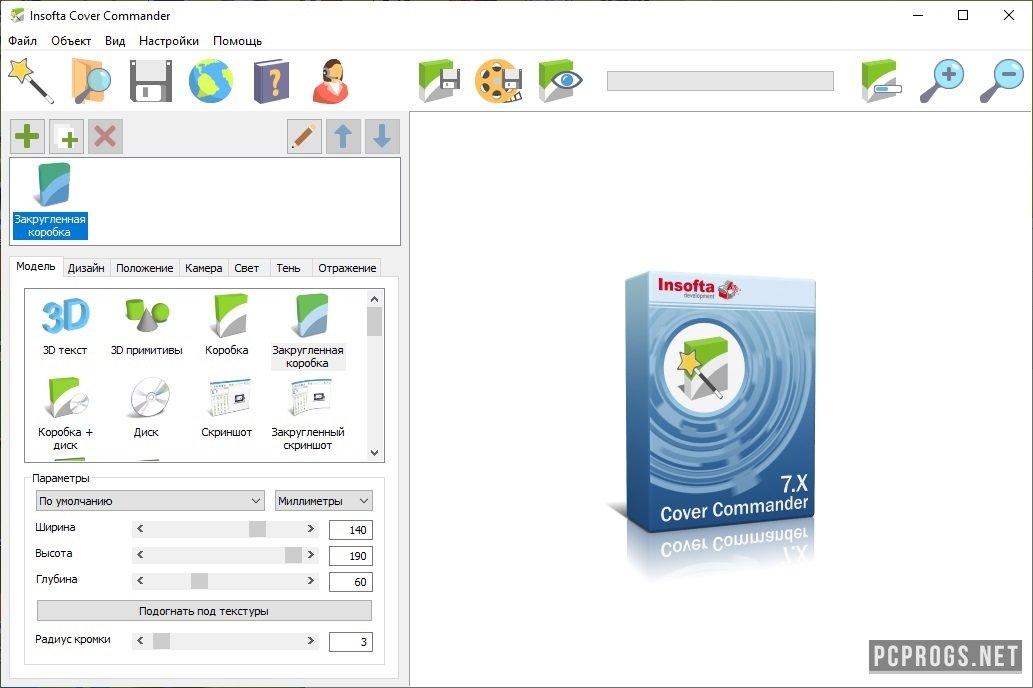
Task: Open the Настройки menu
Action: point(169,41)
